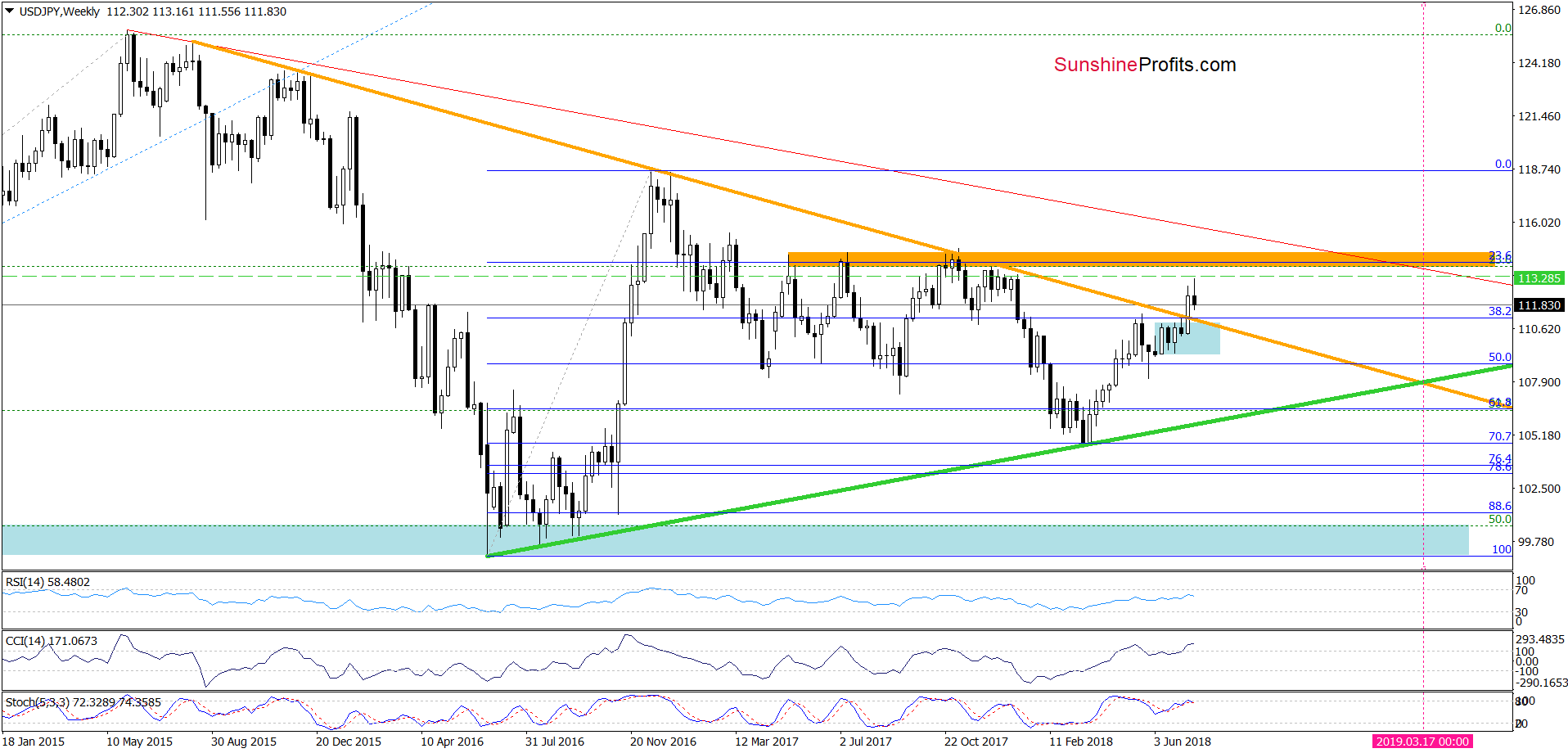Click the 2 Jul 2017 date label
The height and width of the screenshot is (753, 1568).
click(866, 742)
